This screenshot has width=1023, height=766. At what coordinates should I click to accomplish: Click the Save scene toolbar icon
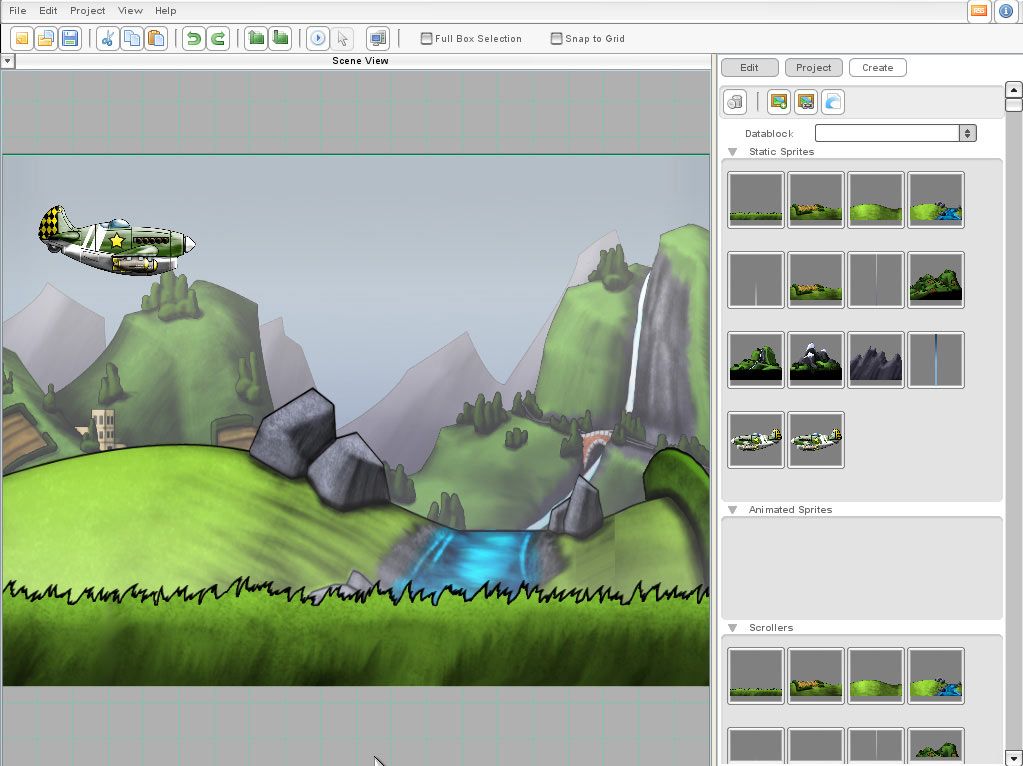tap(70, 39)
